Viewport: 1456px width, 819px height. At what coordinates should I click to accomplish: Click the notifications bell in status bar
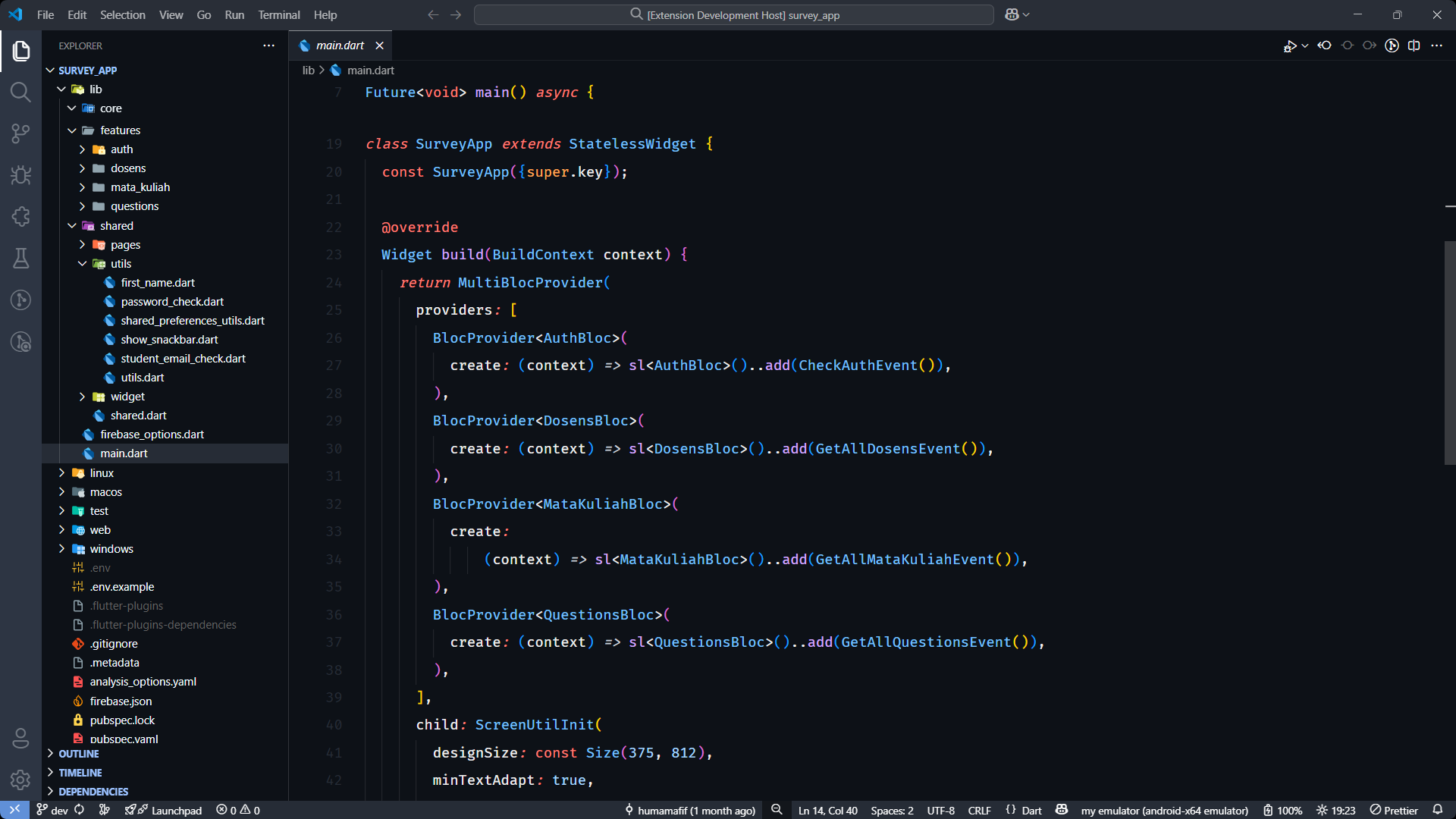[1437, 810]
